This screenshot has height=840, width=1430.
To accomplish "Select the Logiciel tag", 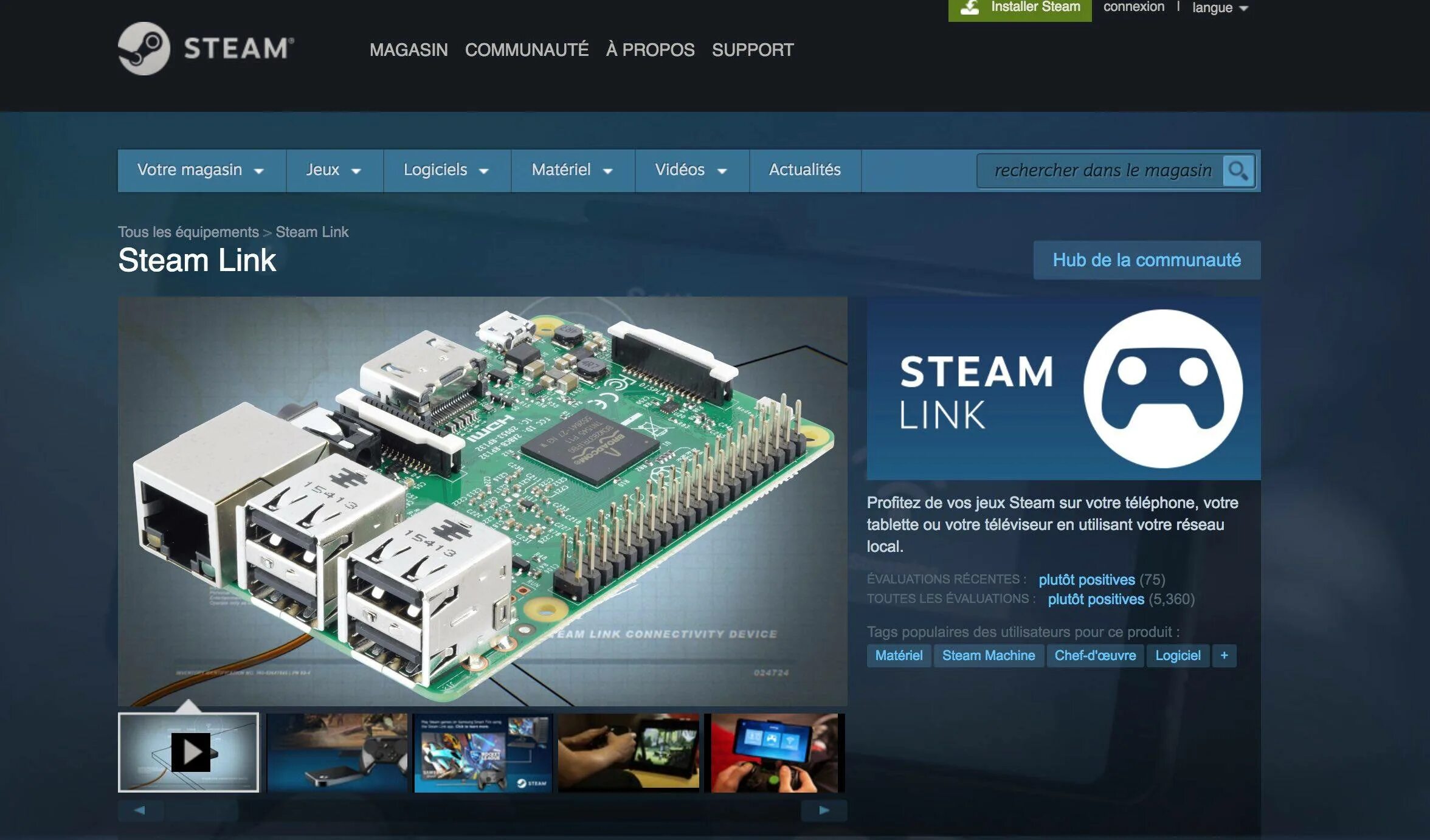I will tap(1178, 655).
